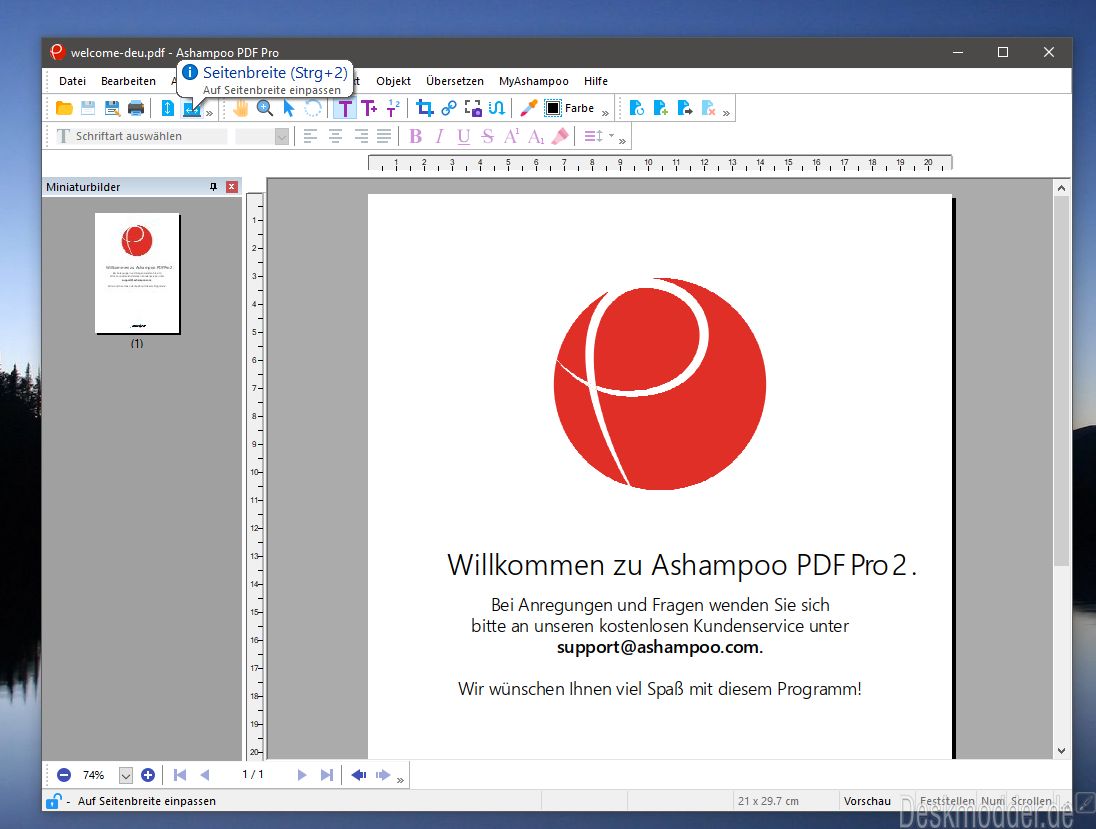Align text right
This screenshot has width=1096, height=829.
361,136
